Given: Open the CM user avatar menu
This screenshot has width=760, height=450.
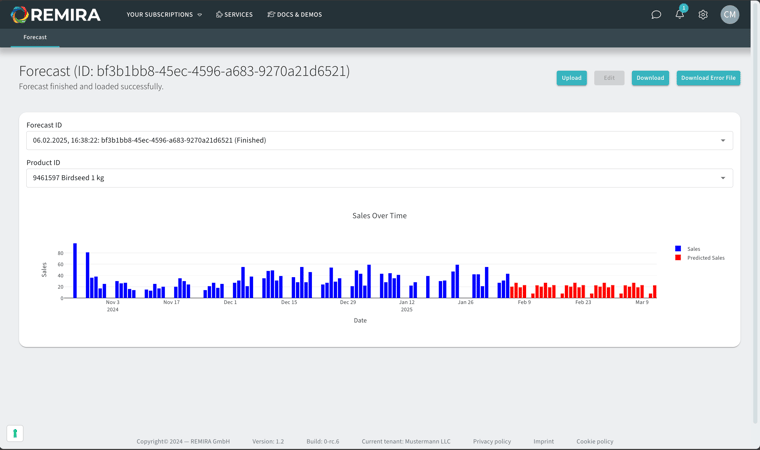Looking at the screenshot, I should click(730, 14).
